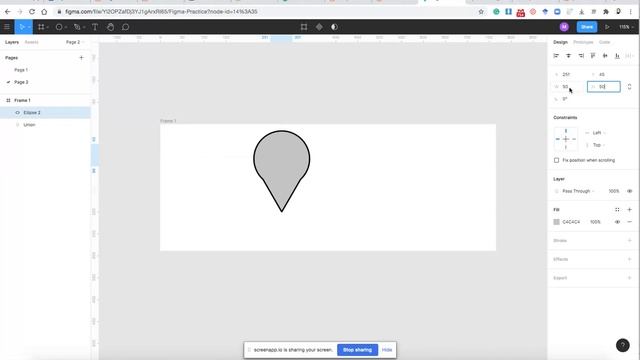Toggle layer visibility eye in Layer section

629,191
